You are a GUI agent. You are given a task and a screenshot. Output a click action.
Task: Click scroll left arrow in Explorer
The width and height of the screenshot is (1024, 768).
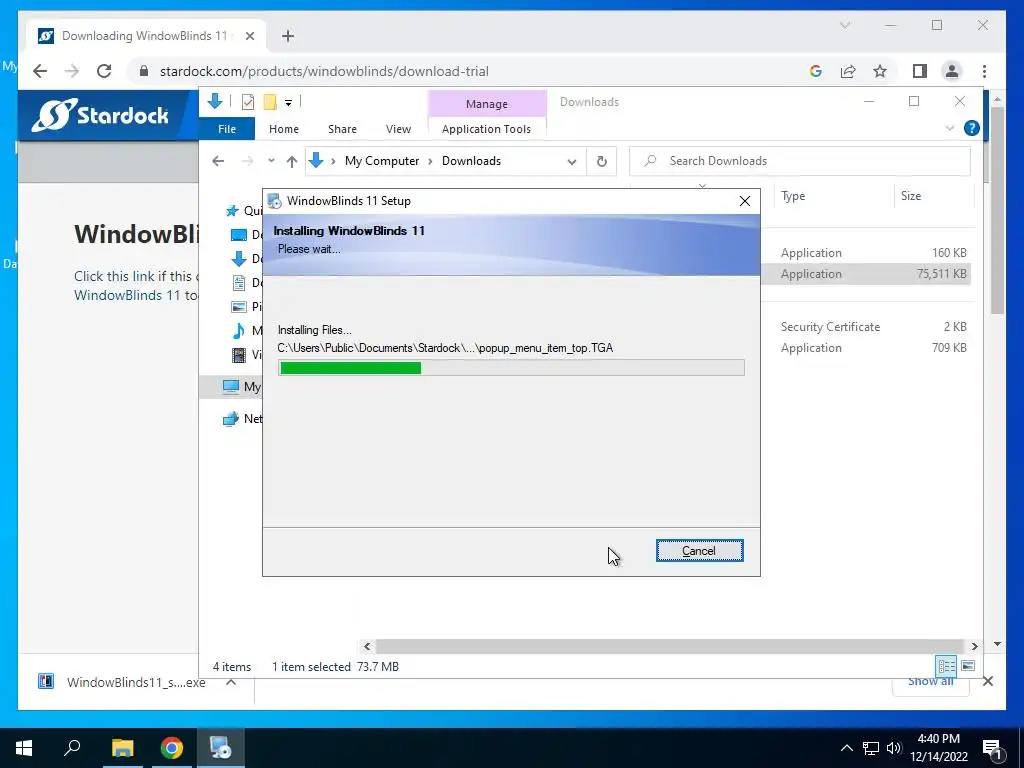[367, 646]
